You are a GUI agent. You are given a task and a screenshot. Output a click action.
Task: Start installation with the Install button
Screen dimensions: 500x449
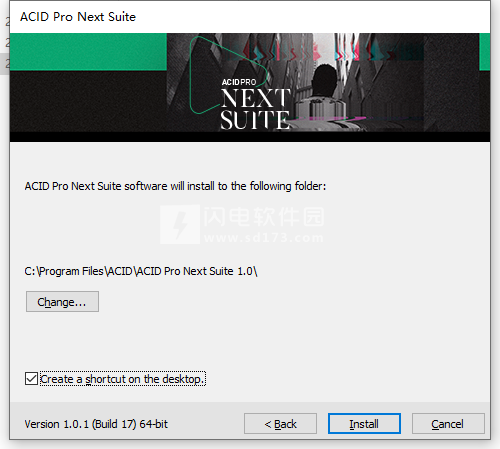click(364, 424)
